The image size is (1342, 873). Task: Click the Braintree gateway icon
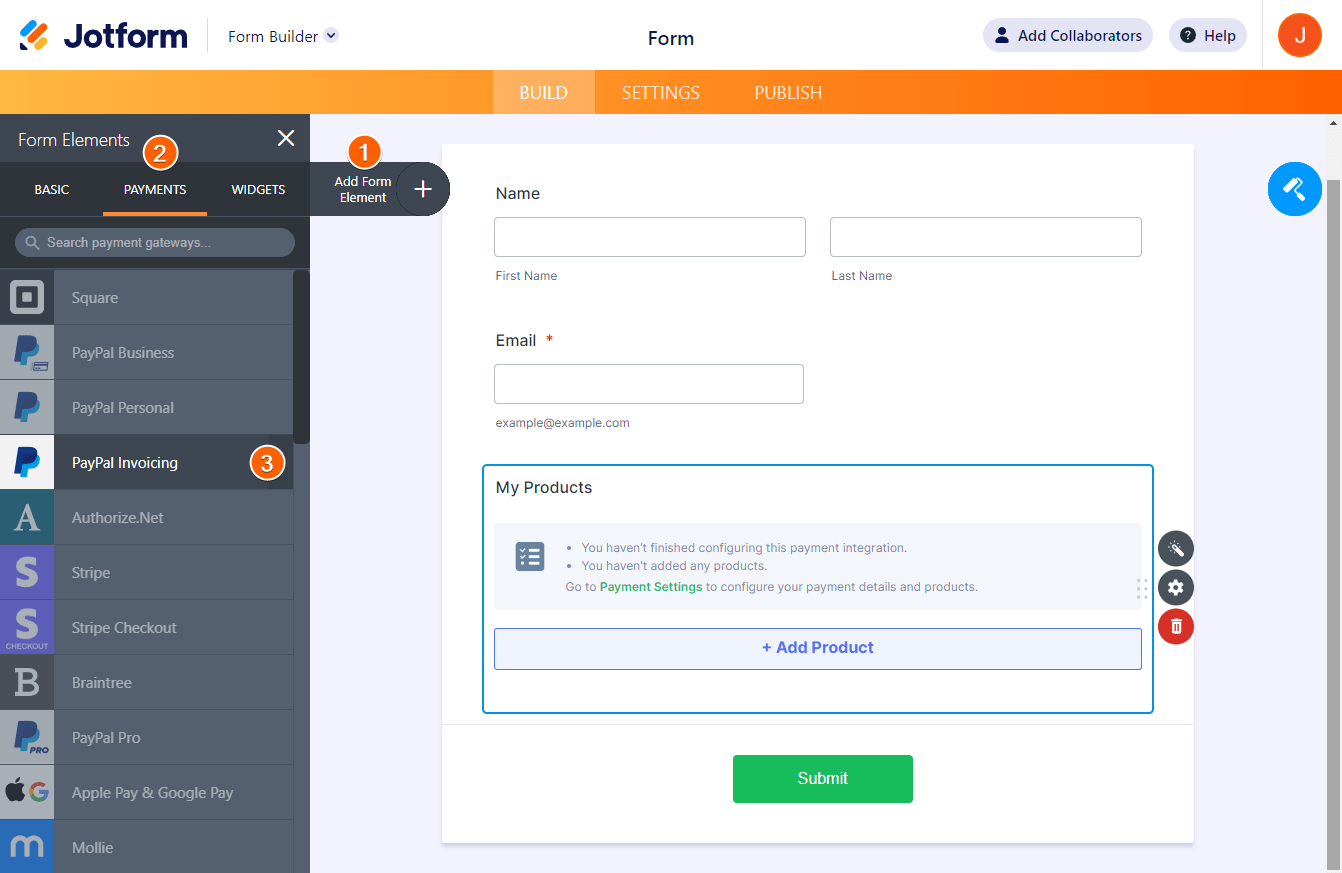(x=27, y=682)
